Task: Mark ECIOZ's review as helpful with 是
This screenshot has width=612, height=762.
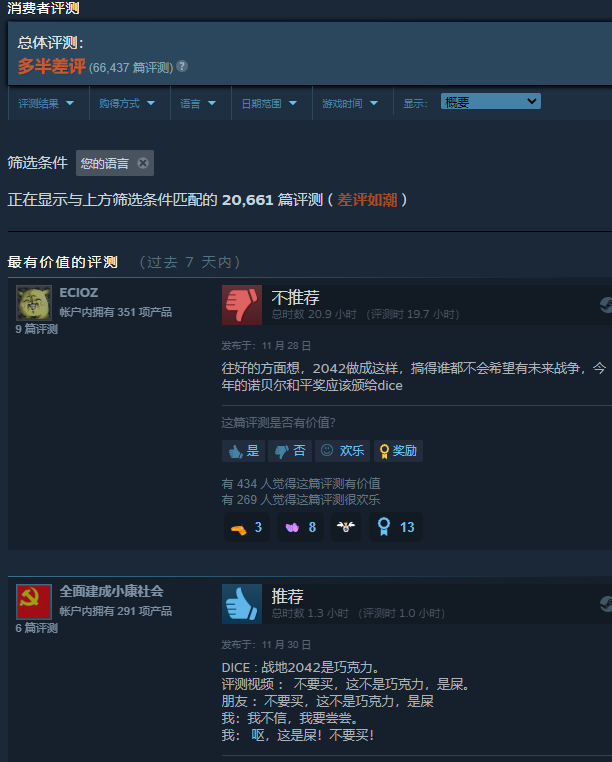Action: point(244,451)
